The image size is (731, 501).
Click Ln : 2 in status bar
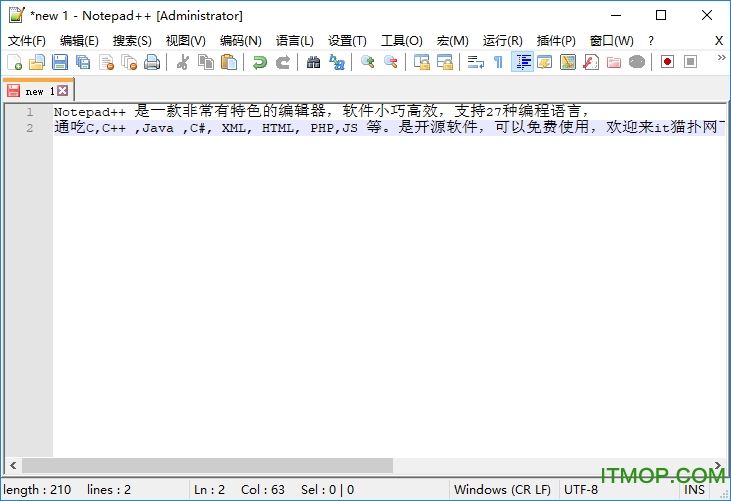[209, 490]
